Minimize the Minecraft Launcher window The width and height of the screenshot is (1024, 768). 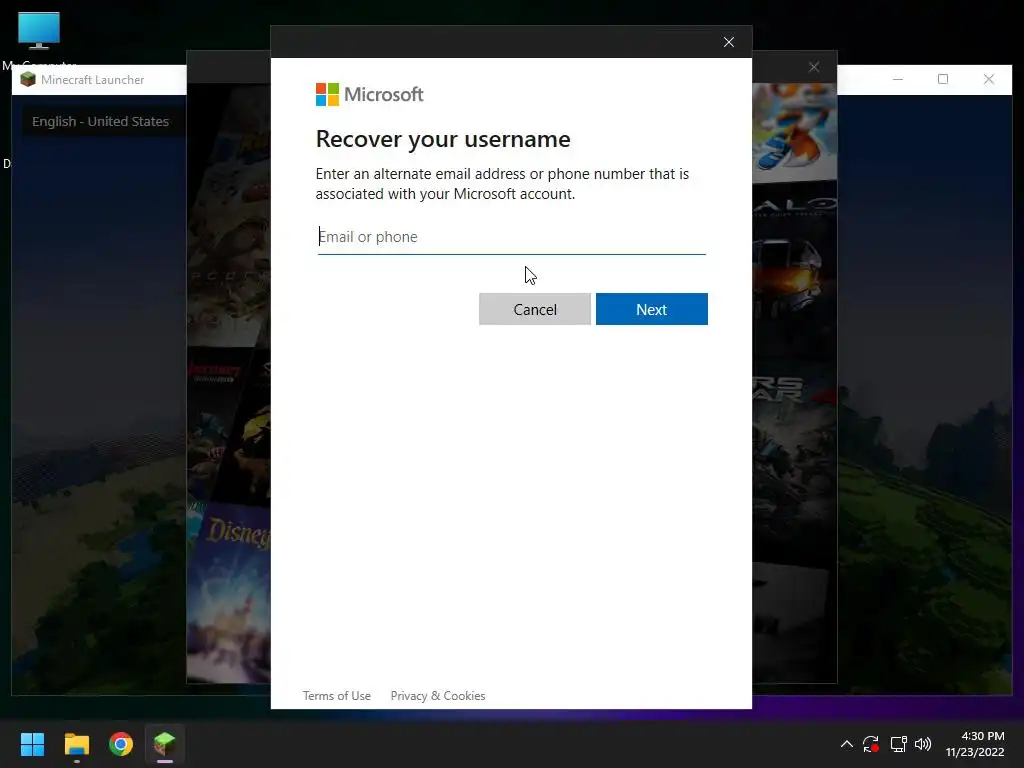[898, 79]
